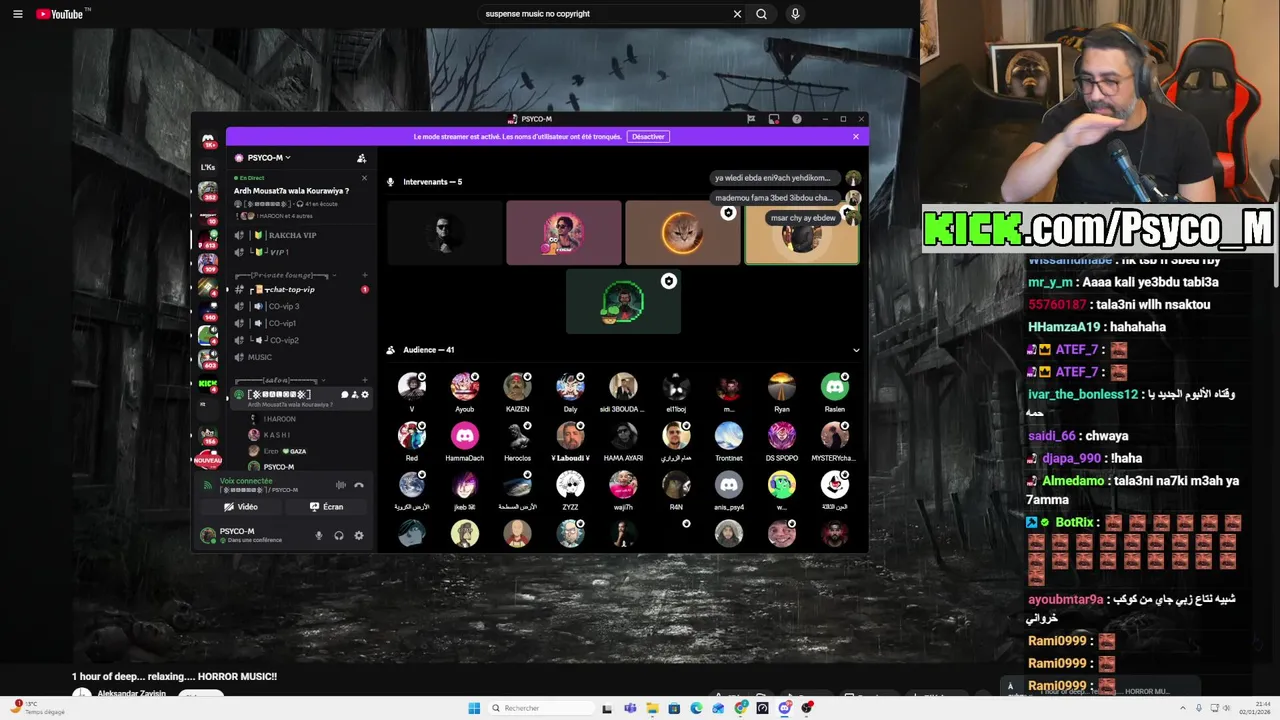Open Discord user settings gear

[359, 535]
